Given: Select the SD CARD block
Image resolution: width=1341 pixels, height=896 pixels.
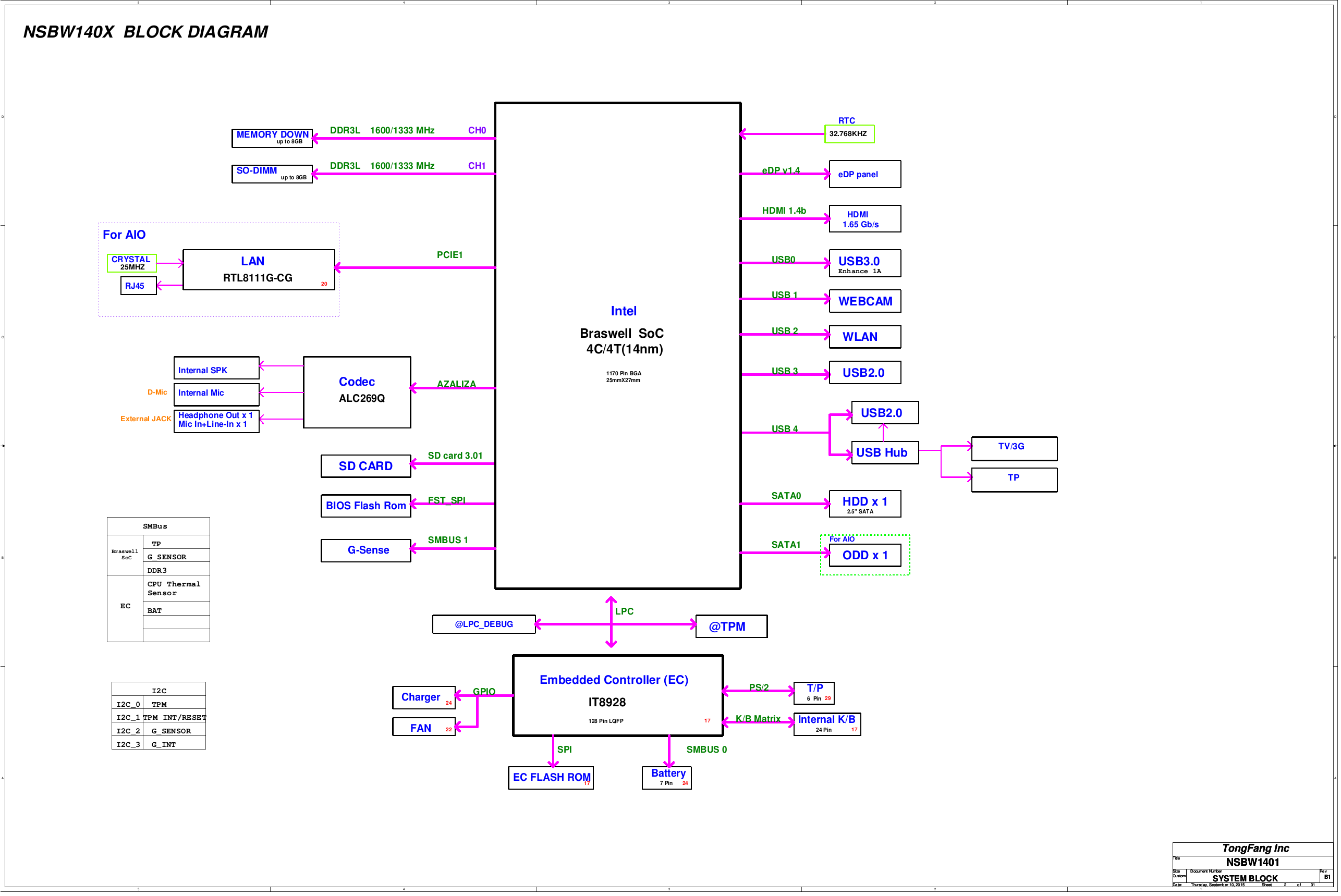Looking at the screenshot, I should [367, 467].
